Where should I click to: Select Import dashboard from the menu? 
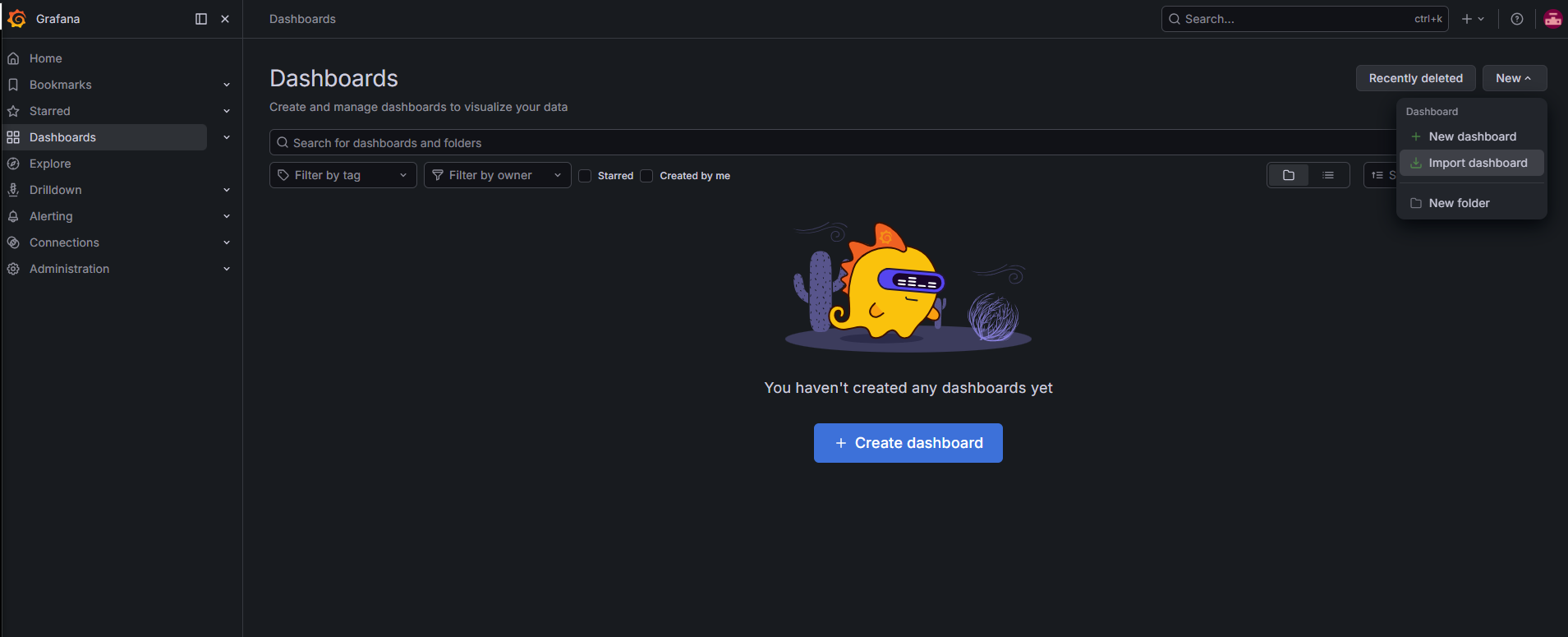click(x=1472, y=163)
